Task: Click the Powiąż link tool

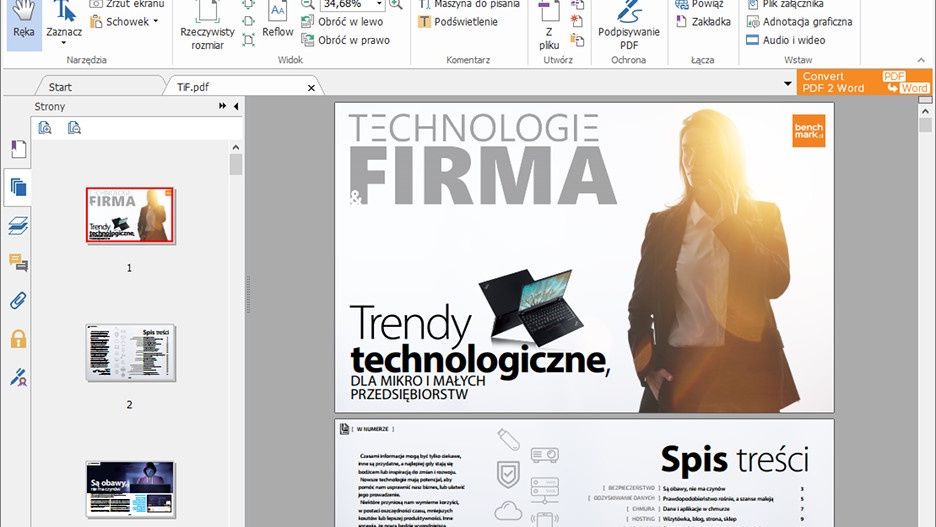Action: point(700,4)
